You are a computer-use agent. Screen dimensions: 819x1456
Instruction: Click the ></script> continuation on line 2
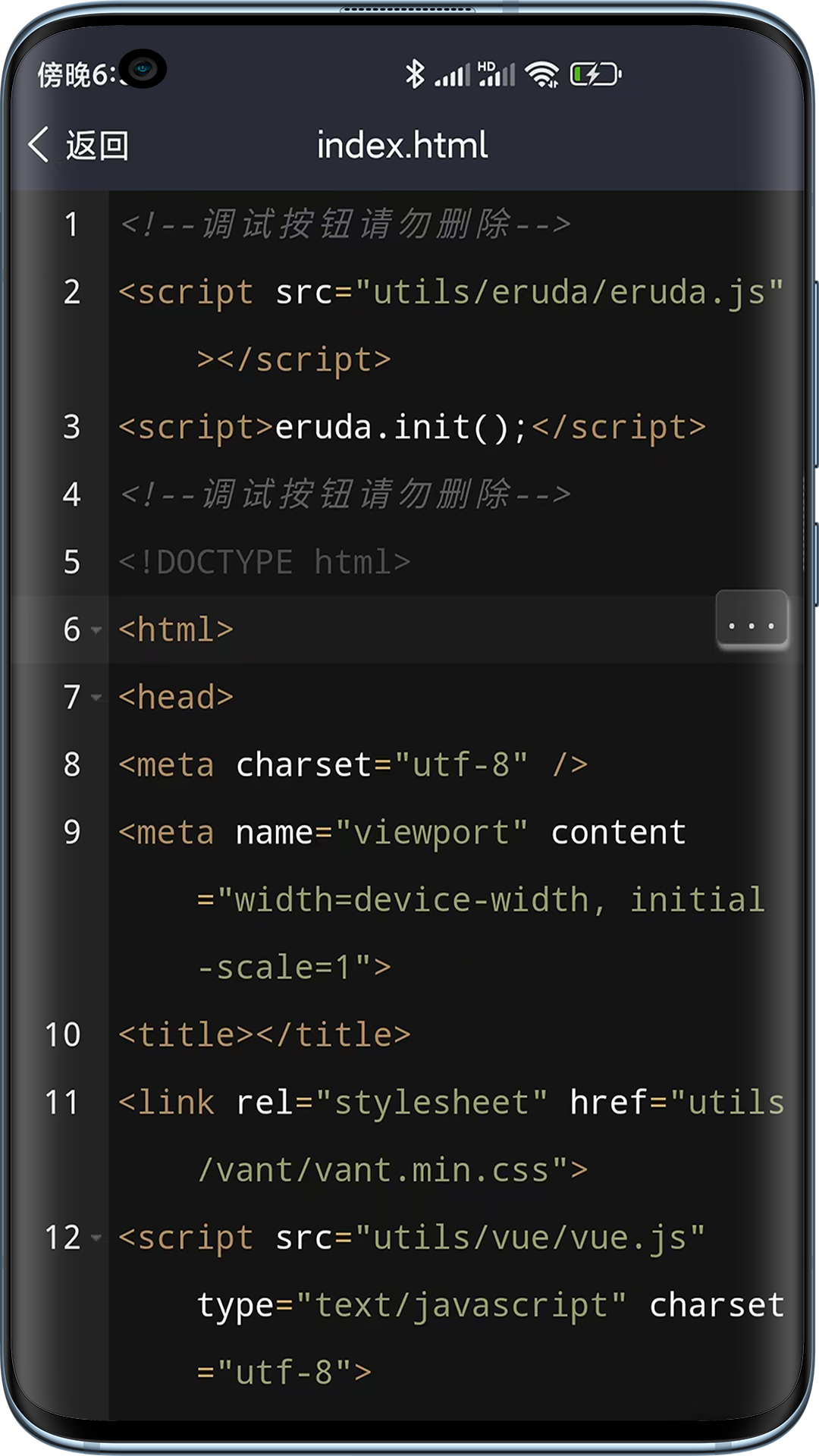294,360
